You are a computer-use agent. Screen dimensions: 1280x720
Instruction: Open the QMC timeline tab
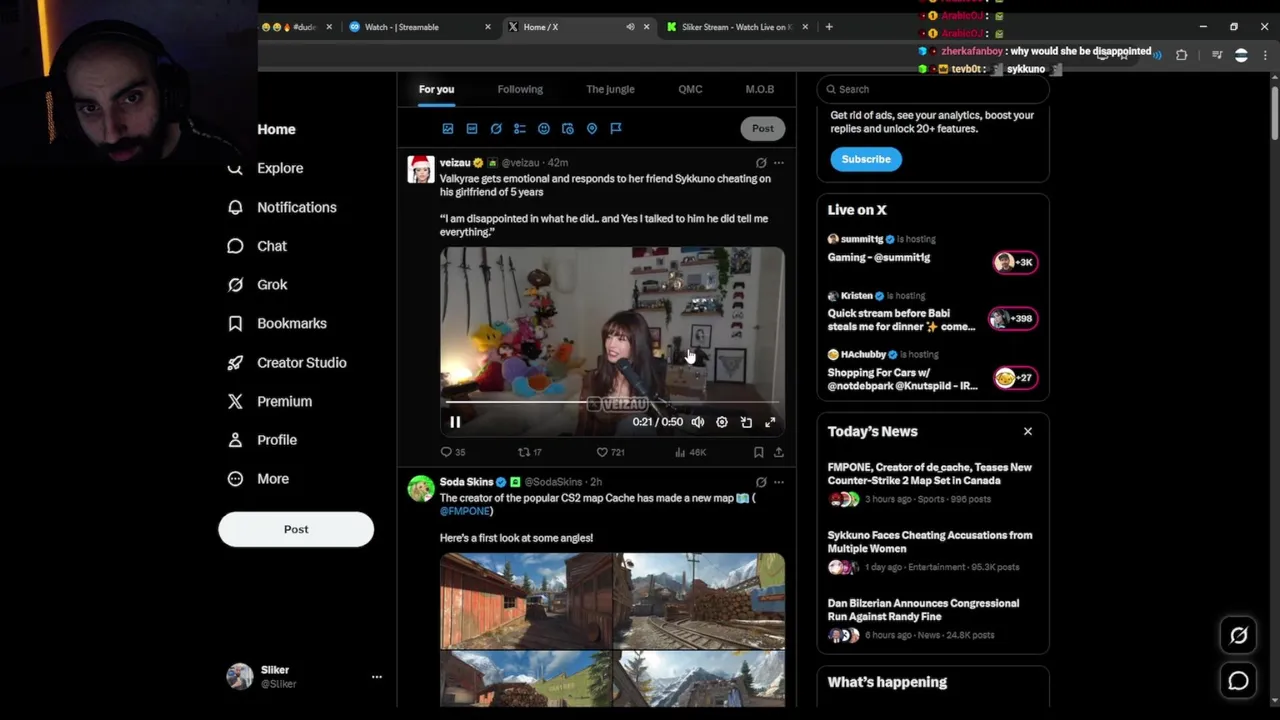690,89
